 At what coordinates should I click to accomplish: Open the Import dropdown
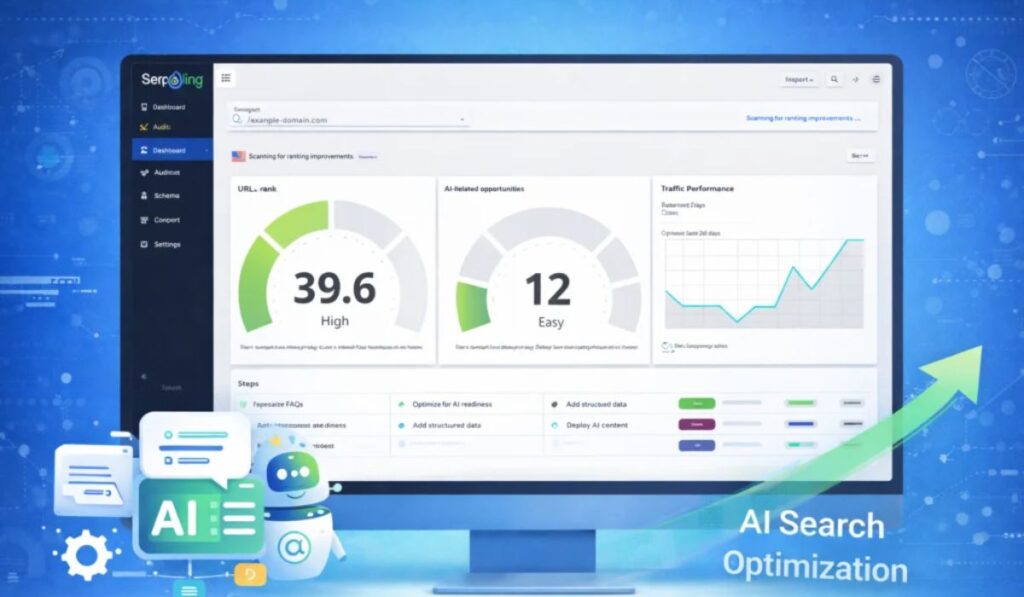[x=798, y=79]
